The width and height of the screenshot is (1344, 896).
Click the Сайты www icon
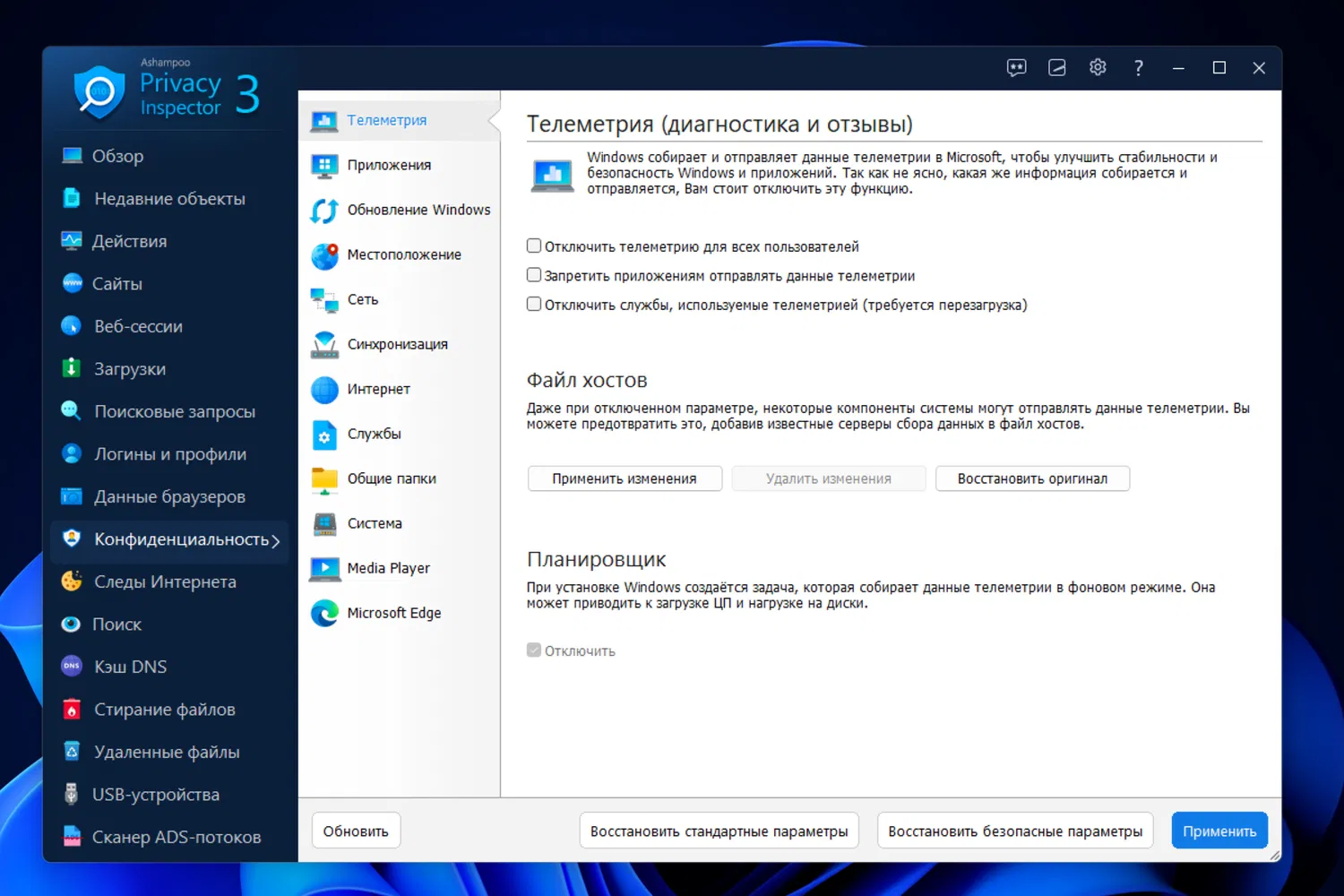click(72, 283)
